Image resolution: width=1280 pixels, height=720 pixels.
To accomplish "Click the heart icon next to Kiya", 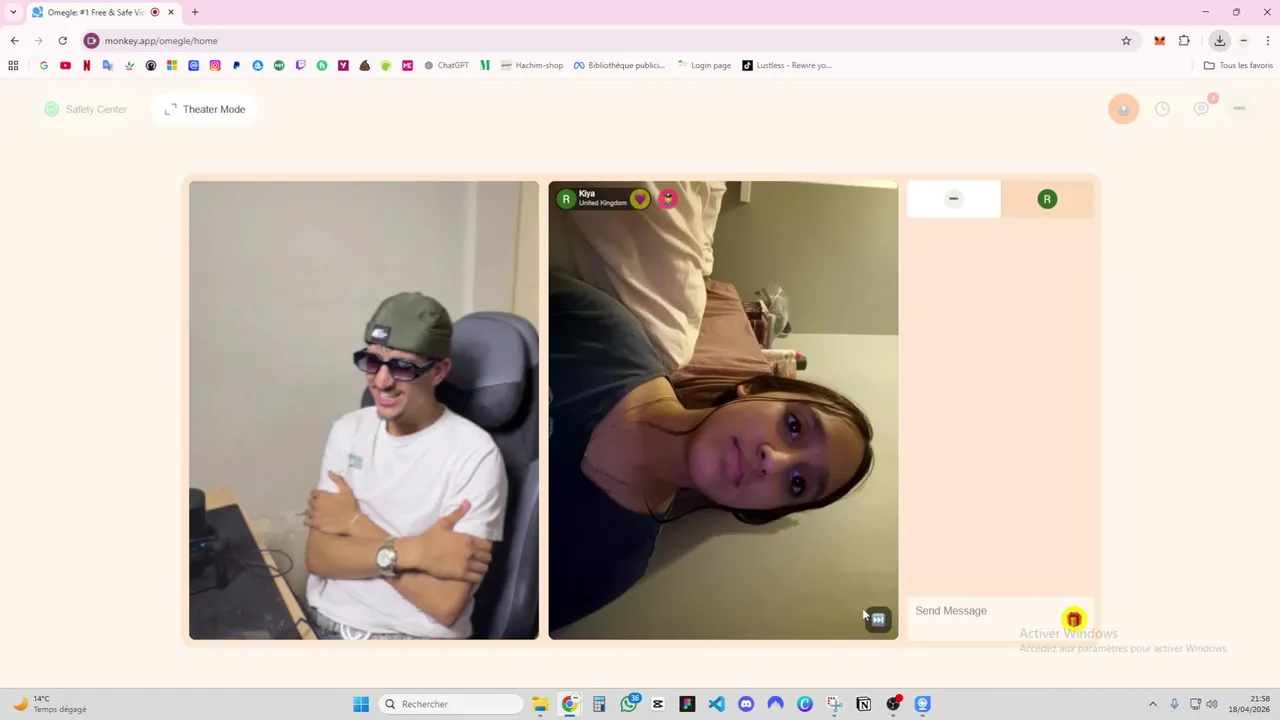I will coord(640,199).
